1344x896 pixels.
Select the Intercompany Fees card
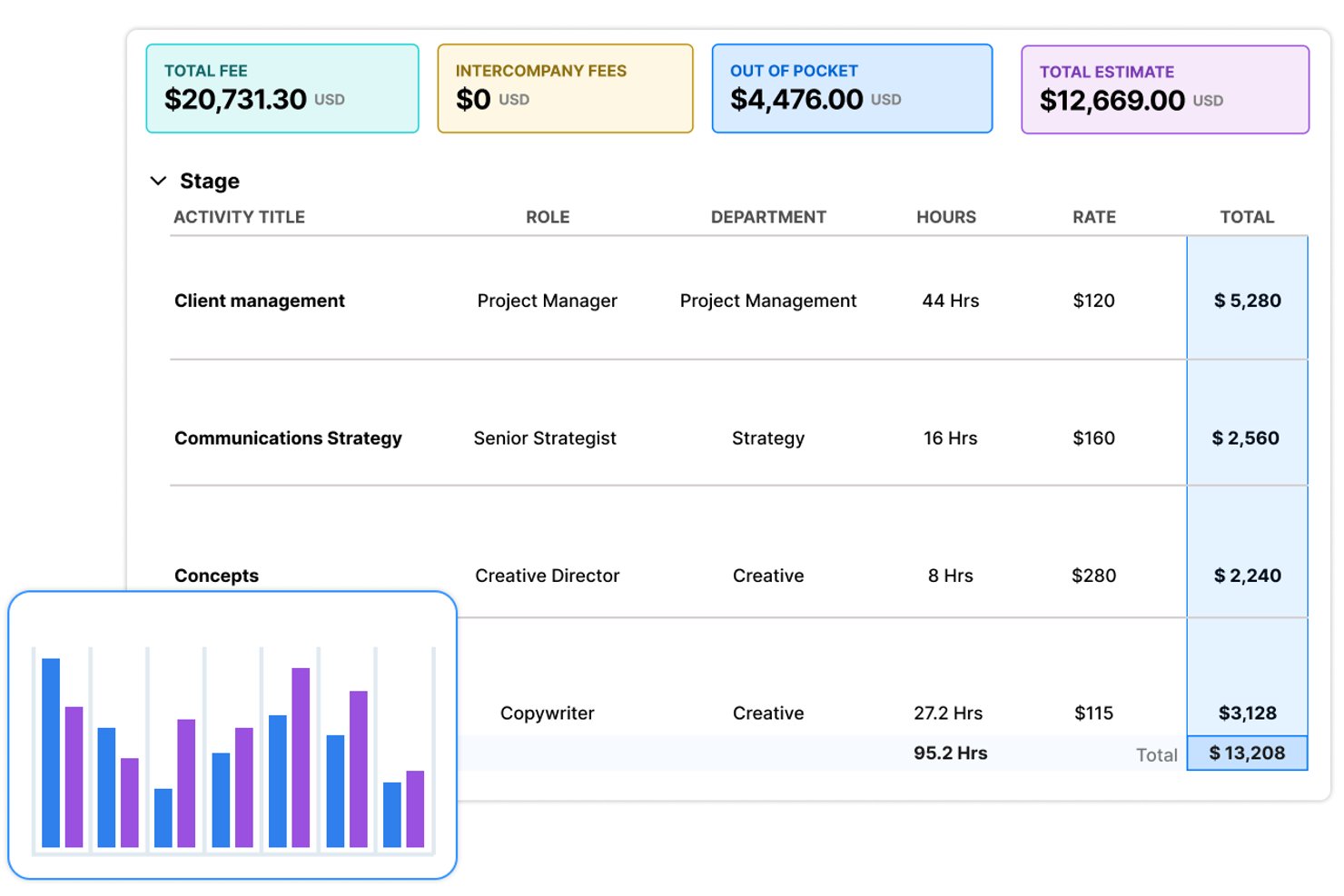click(565, 88)
